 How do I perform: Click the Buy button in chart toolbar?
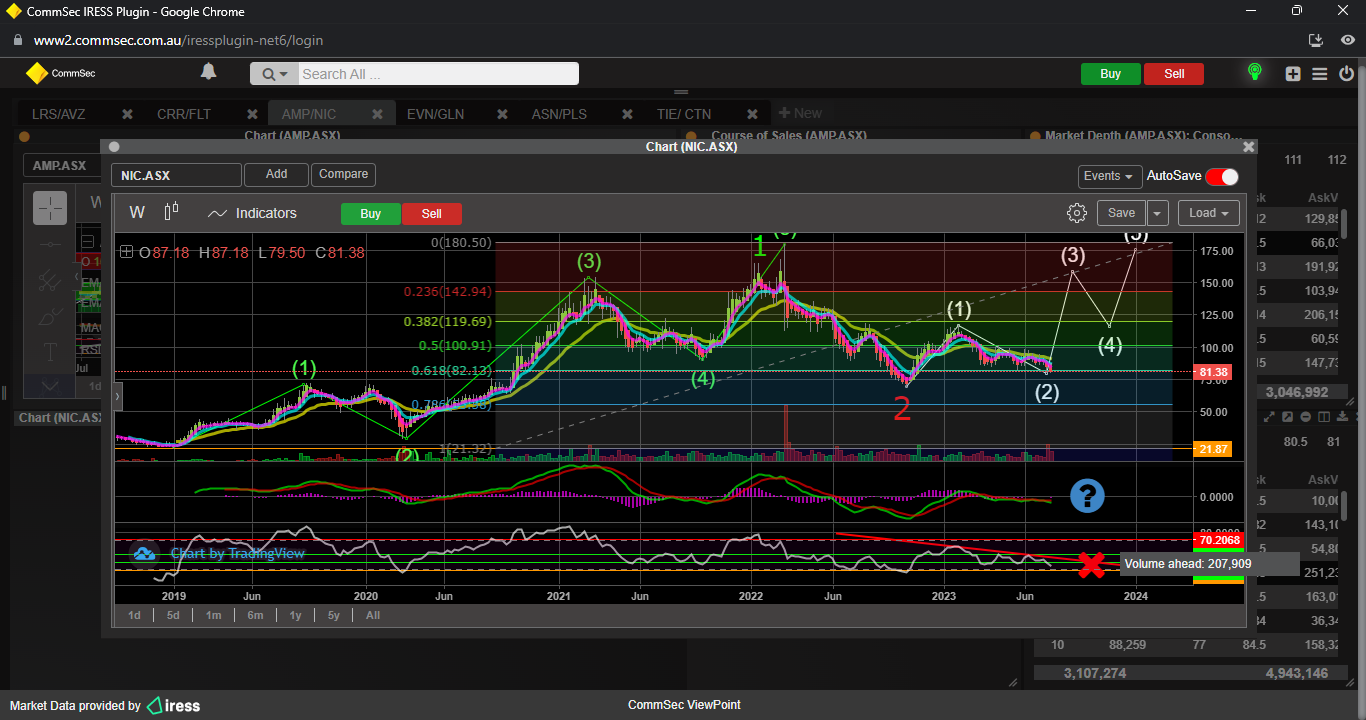[x=370, y=214]
